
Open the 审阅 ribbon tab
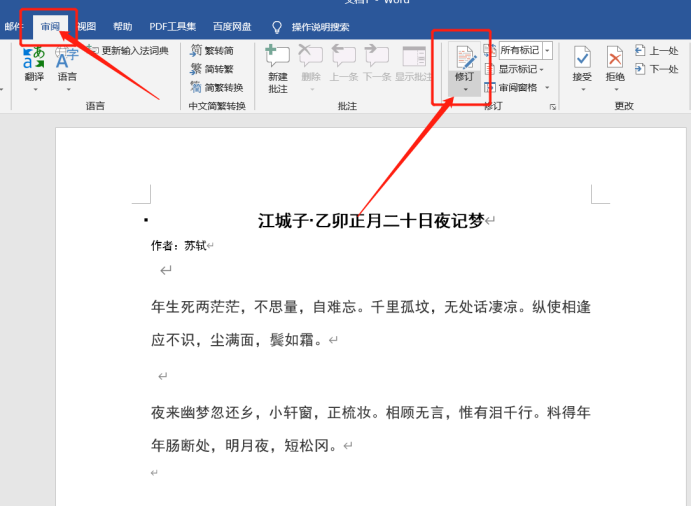(x=50, y=27)
